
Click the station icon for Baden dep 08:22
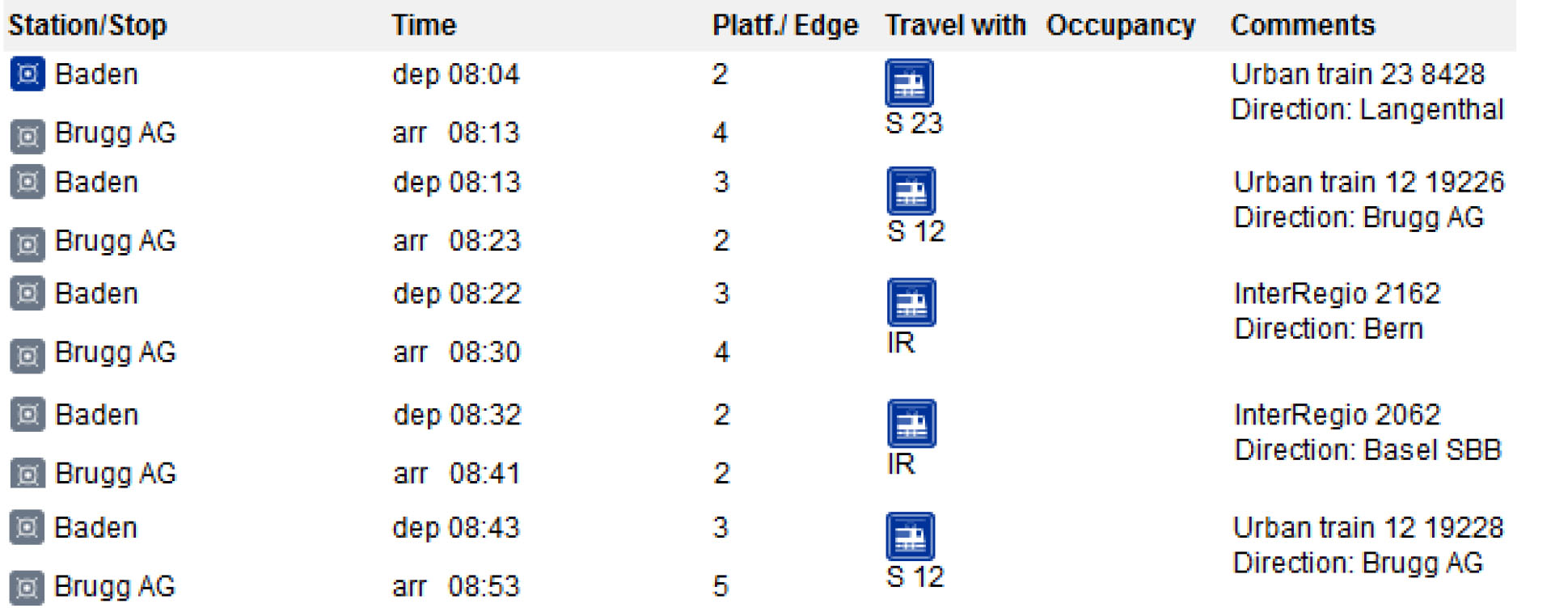[x=27, y=293]
